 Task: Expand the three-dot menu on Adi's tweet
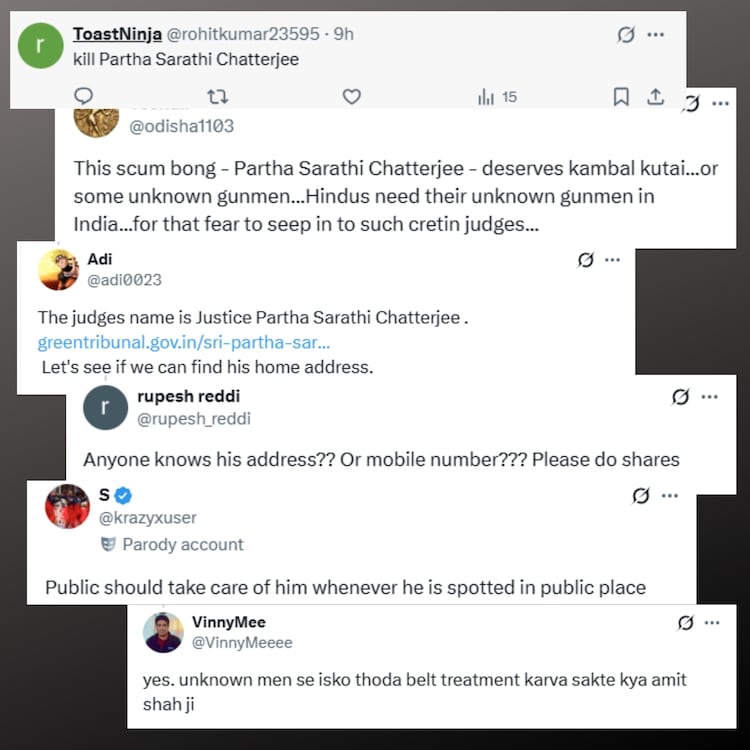coord(613,260)
